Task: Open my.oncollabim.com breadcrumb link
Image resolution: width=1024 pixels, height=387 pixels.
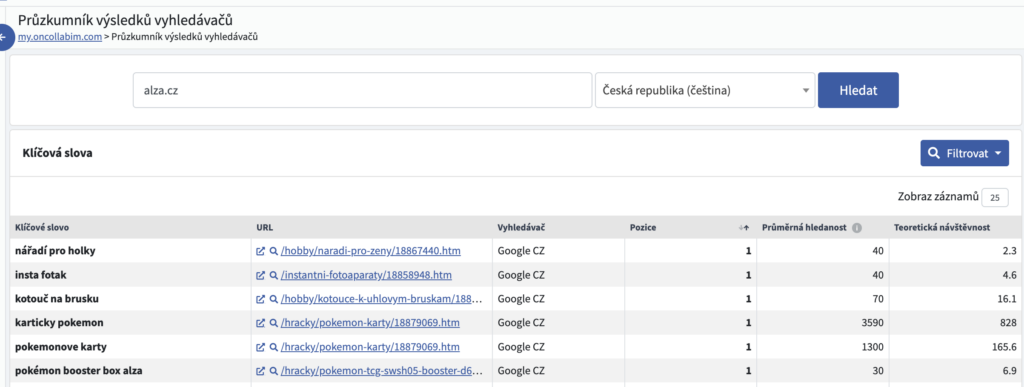Action: coord(59,37)
